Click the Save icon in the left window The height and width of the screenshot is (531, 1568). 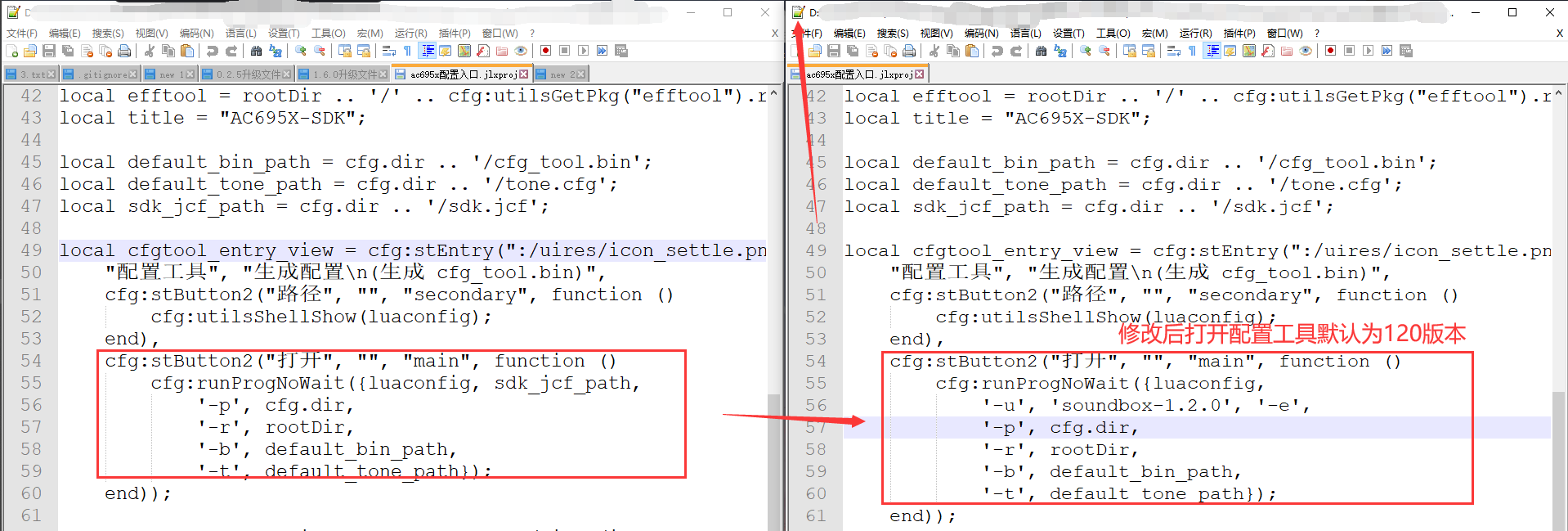(49, 51)
